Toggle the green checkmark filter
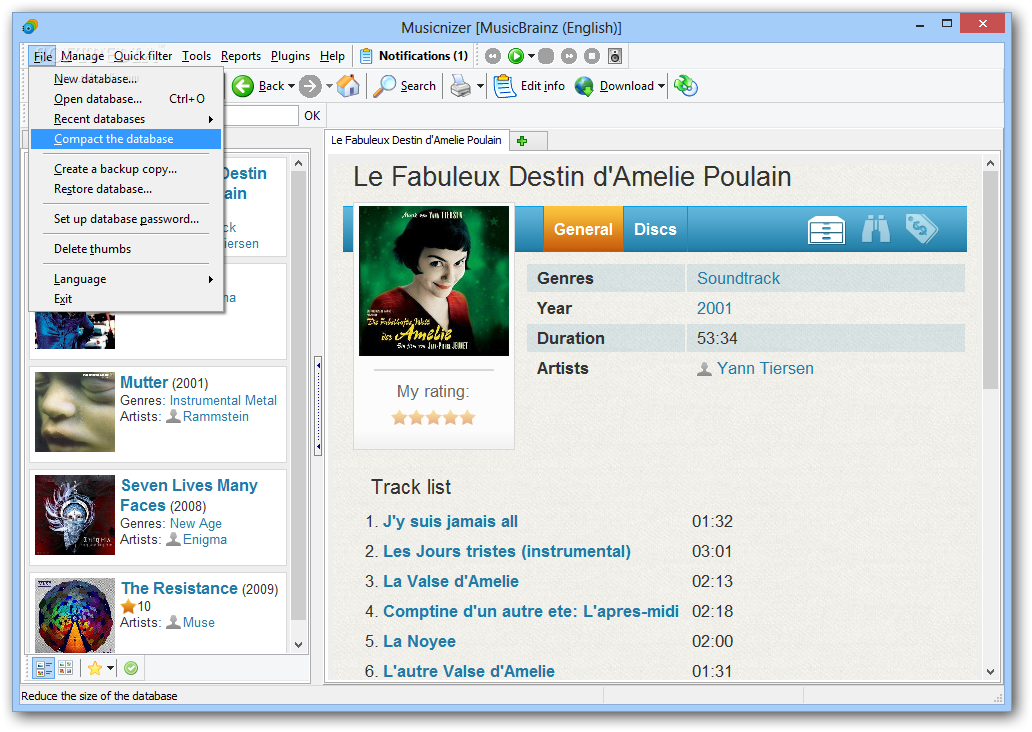1032x732 pixels. tap(131, 669)
